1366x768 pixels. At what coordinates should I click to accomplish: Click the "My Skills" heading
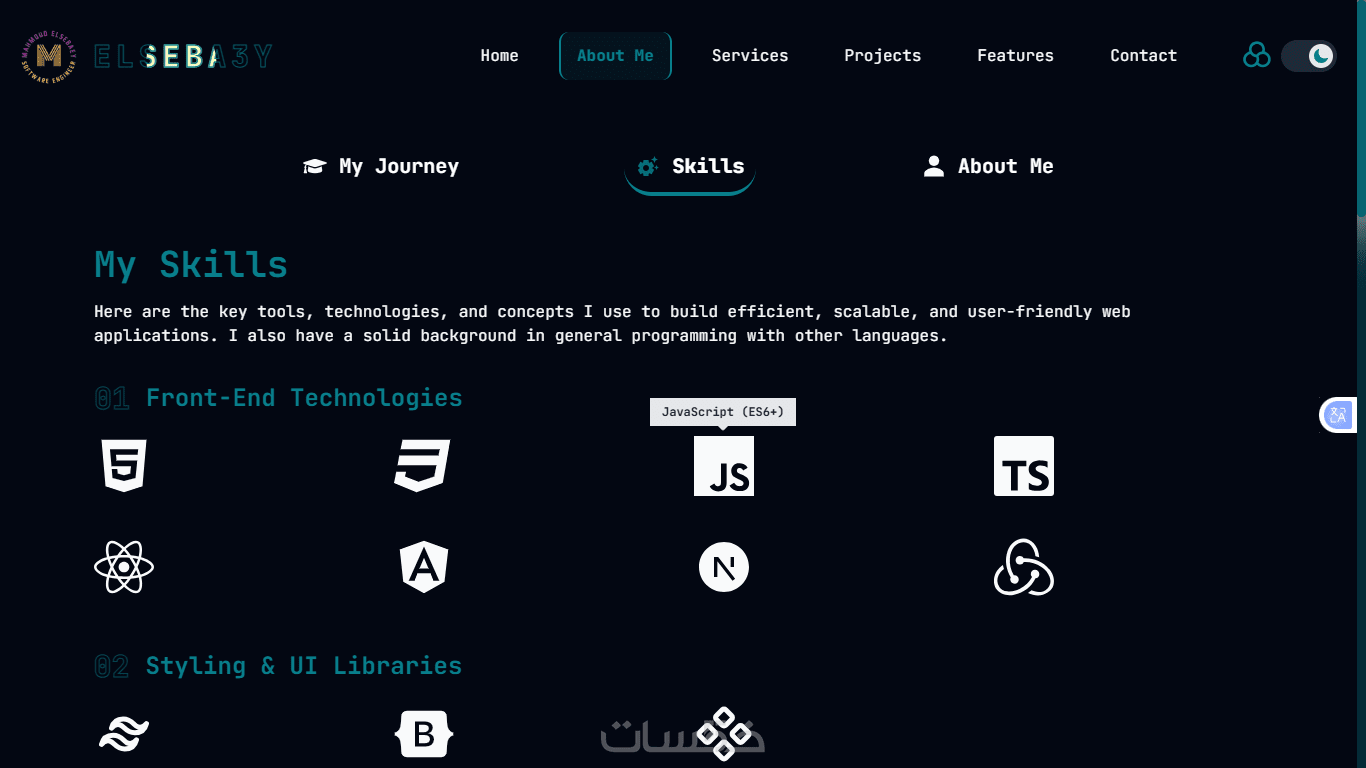(191, 265)
